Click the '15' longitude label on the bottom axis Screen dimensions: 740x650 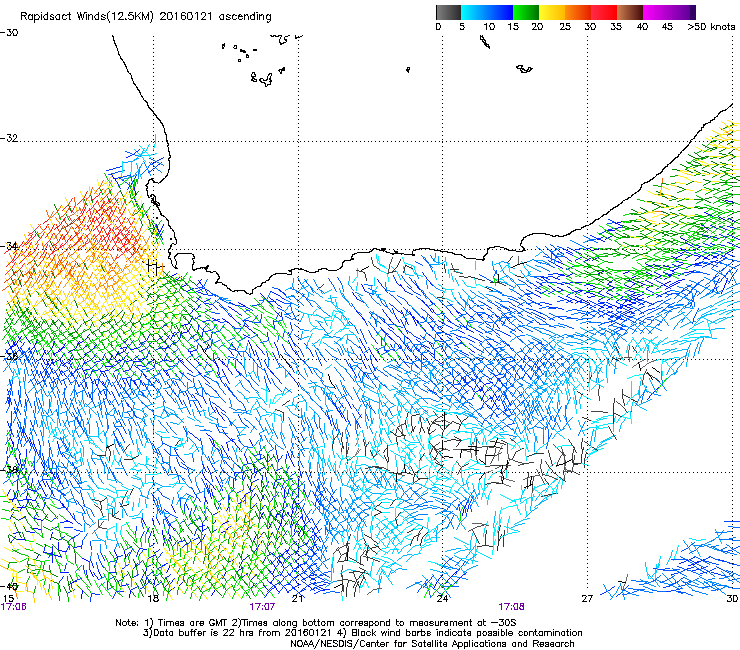(x=8, y=599)
